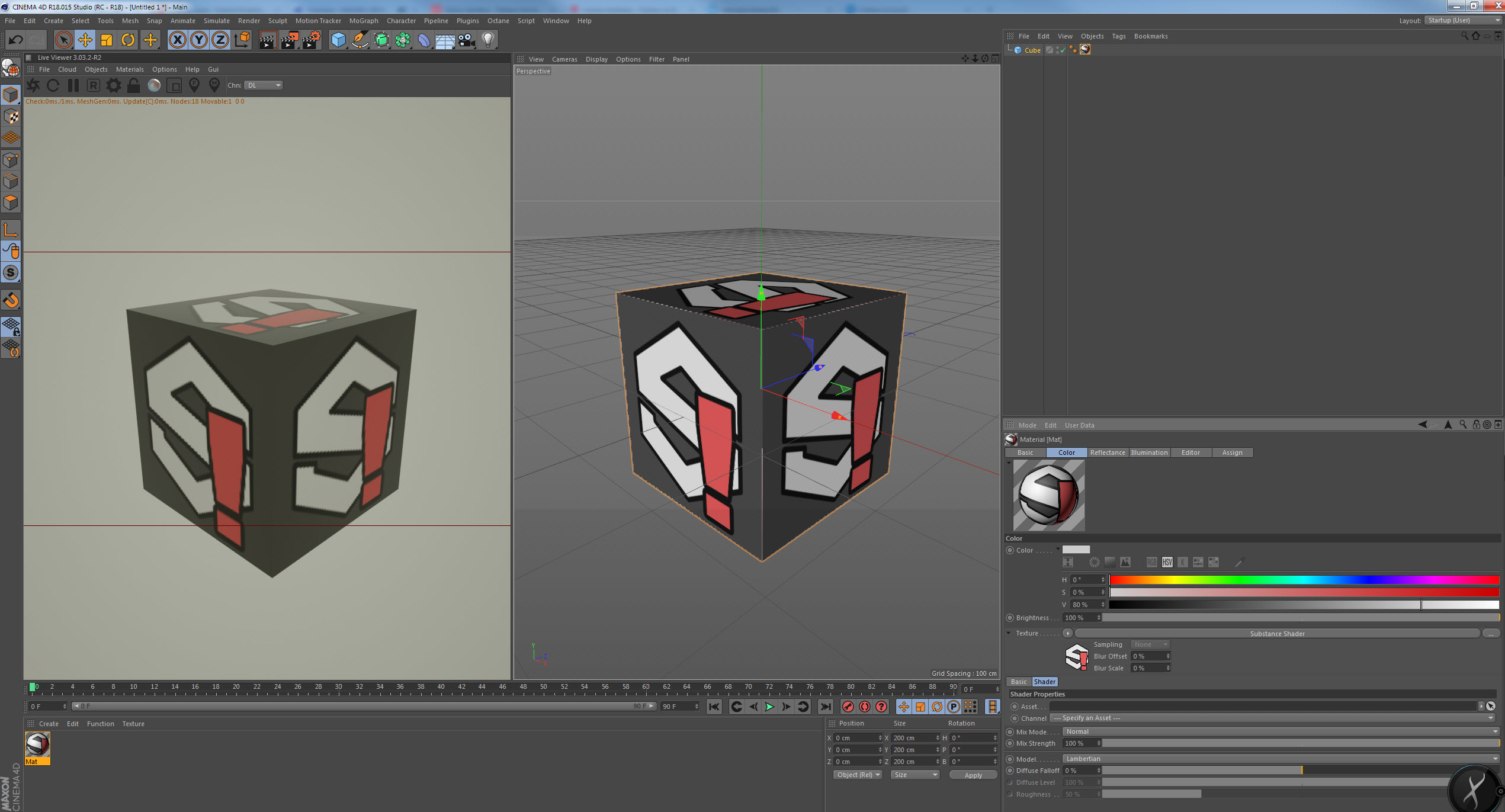1505x812 pixels.
Task: Add a Cube primitive object
Action: click(x=338, y=40)
